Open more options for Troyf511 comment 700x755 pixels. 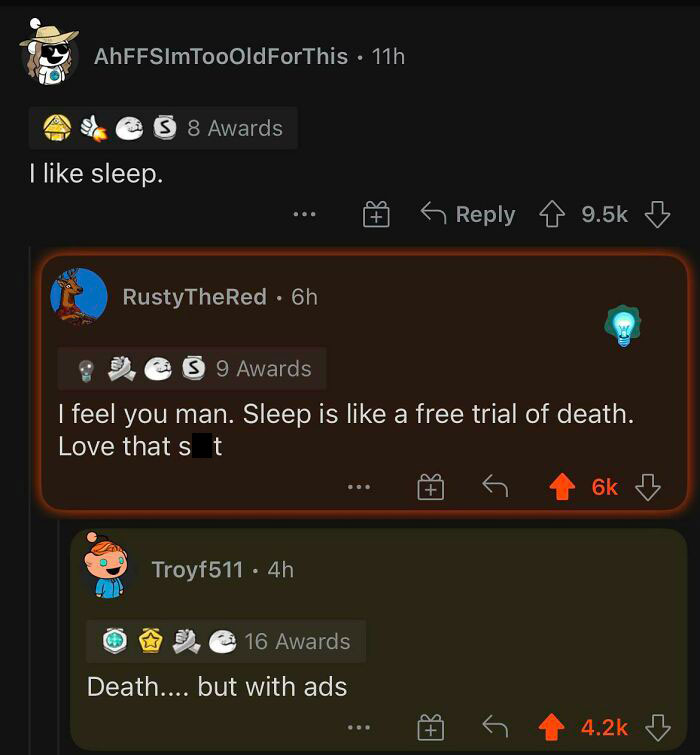[359, 727]
